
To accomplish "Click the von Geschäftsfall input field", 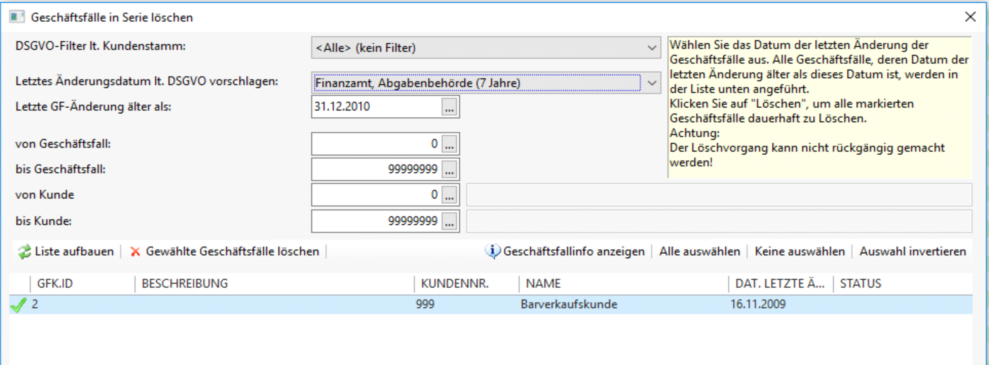I will pyautogui.click(x=377, y=144).
